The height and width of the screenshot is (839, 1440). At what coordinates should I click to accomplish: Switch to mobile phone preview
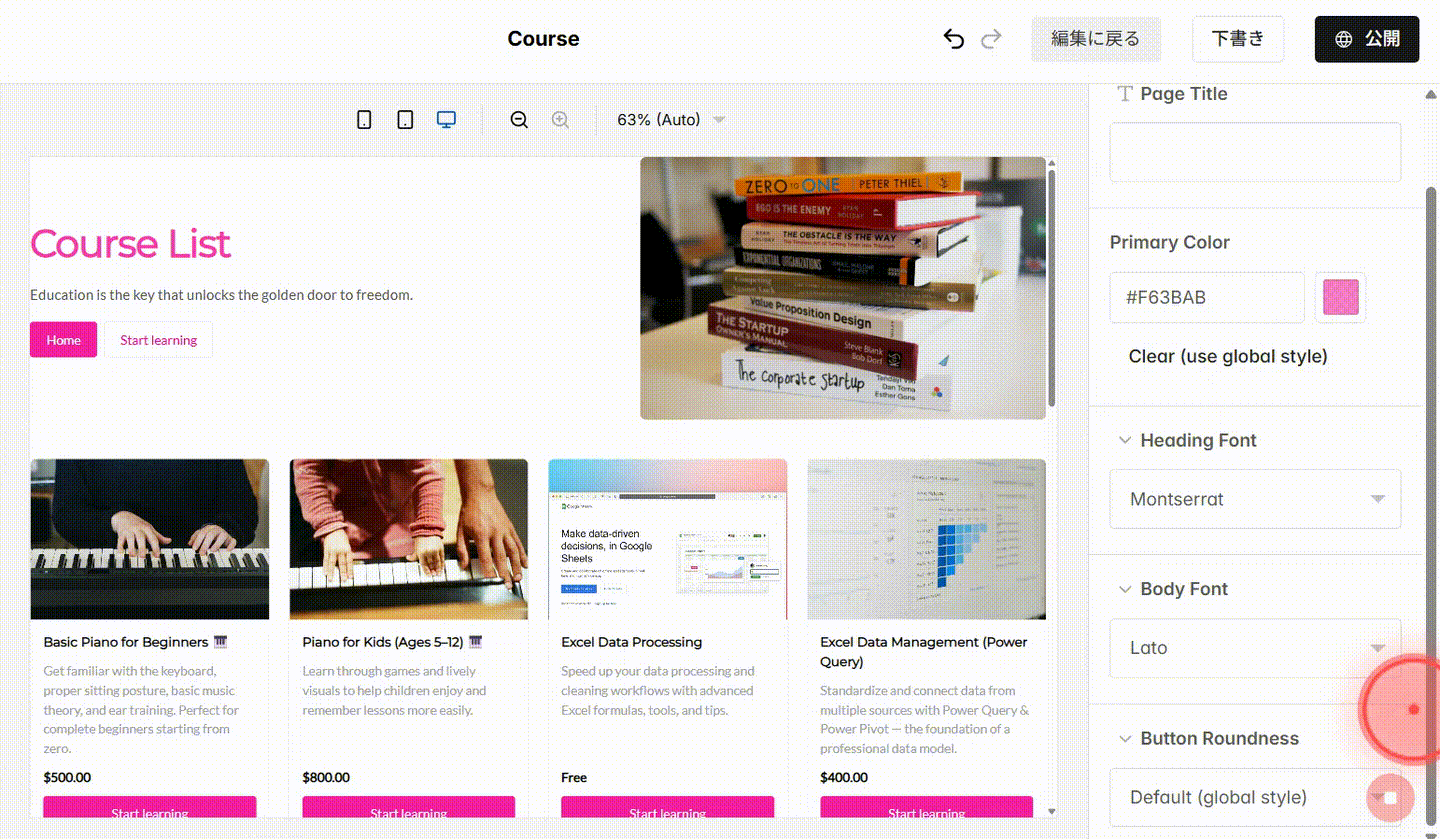pos(364,120)
